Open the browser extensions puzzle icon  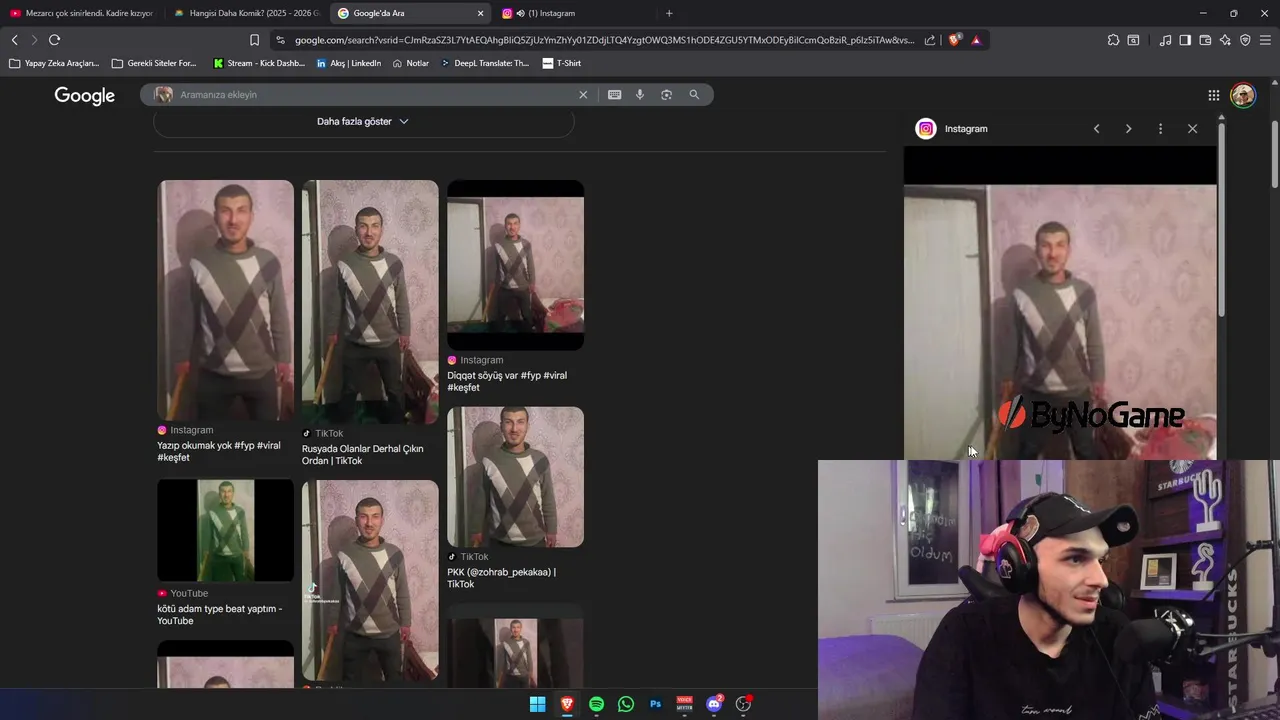[x=1113, y=40]
